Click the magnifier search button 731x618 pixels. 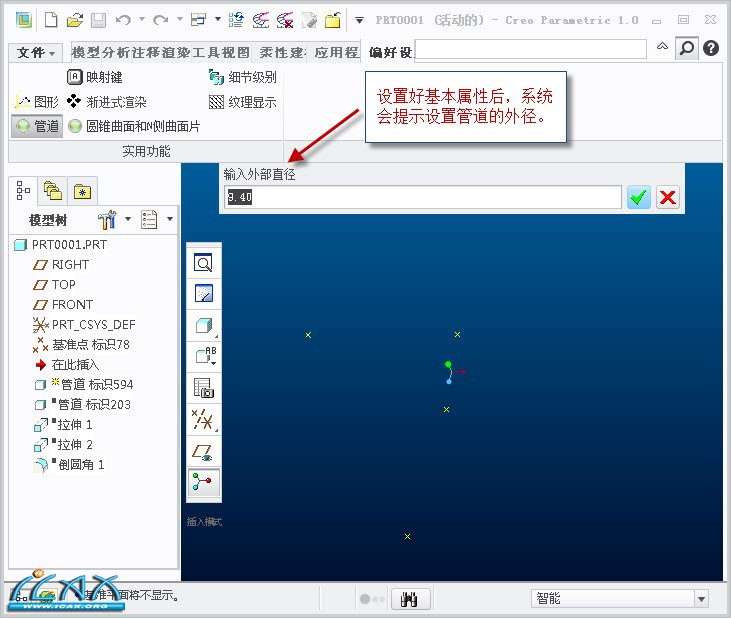tap(687, 48)
